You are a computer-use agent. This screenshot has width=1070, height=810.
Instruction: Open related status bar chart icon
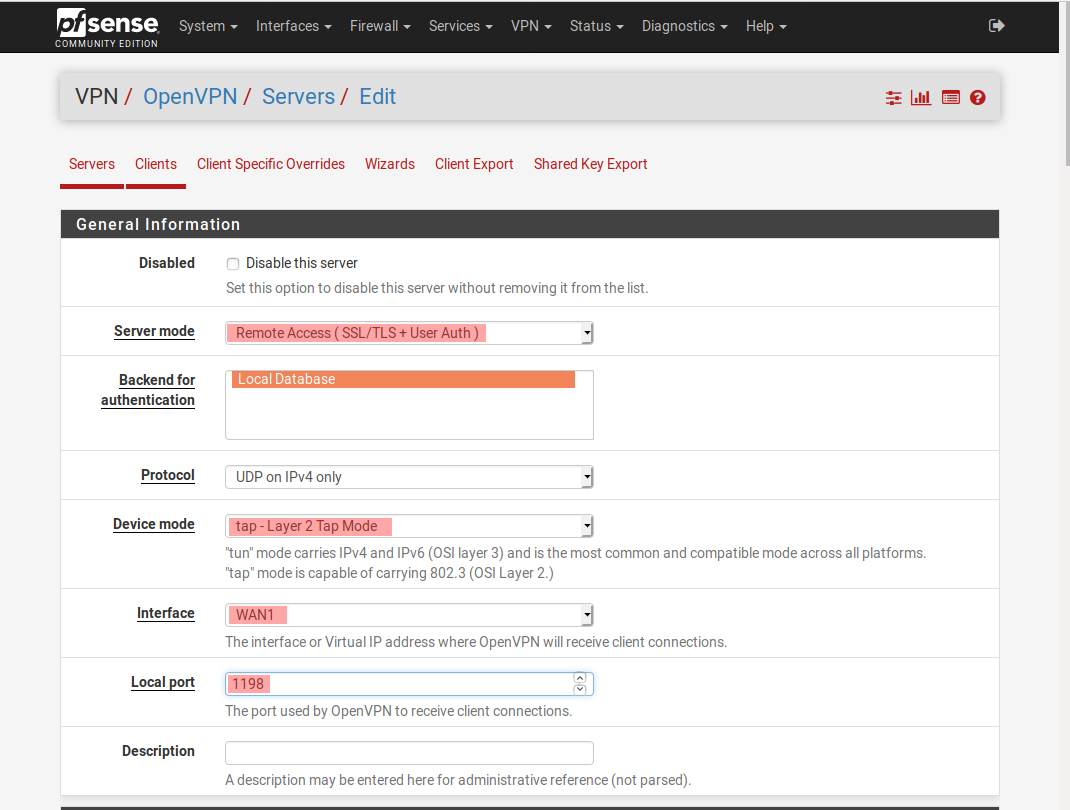(921, 98)
